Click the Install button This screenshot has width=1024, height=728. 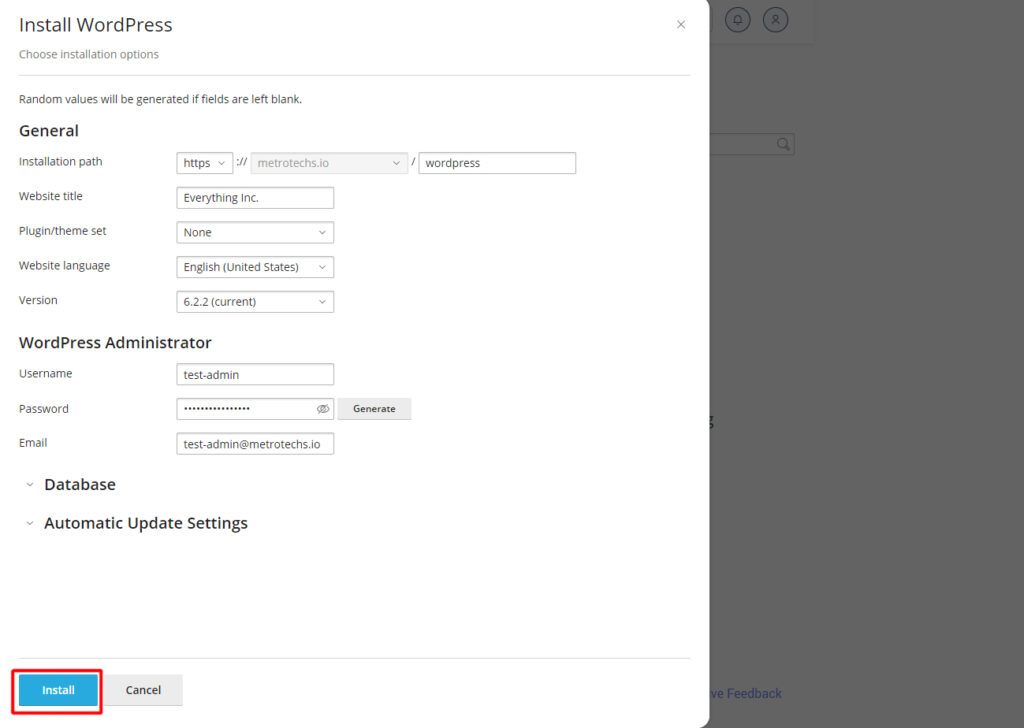pos(58,690)
